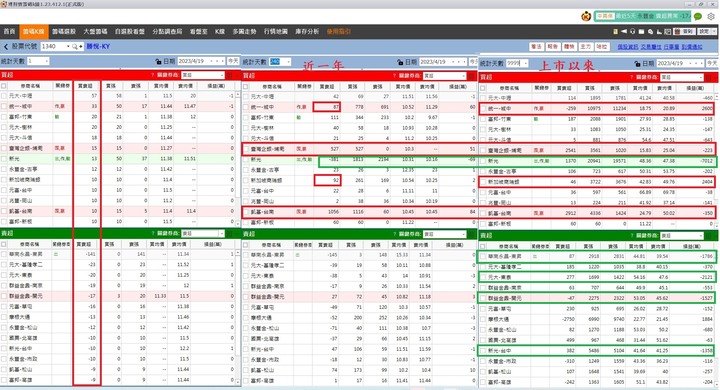The image size is (720, 390).
Task: Open the 首頁 home tab
Action: [9, 32]
